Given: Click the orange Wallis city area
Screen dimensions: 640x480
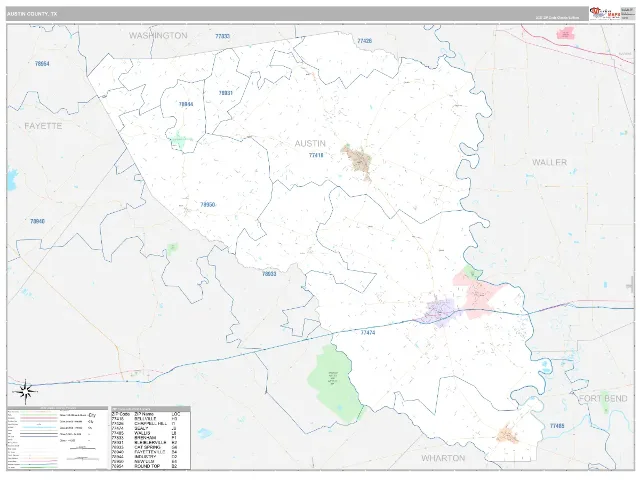Looking at the screenshot, I should click(x=507, y=435).
